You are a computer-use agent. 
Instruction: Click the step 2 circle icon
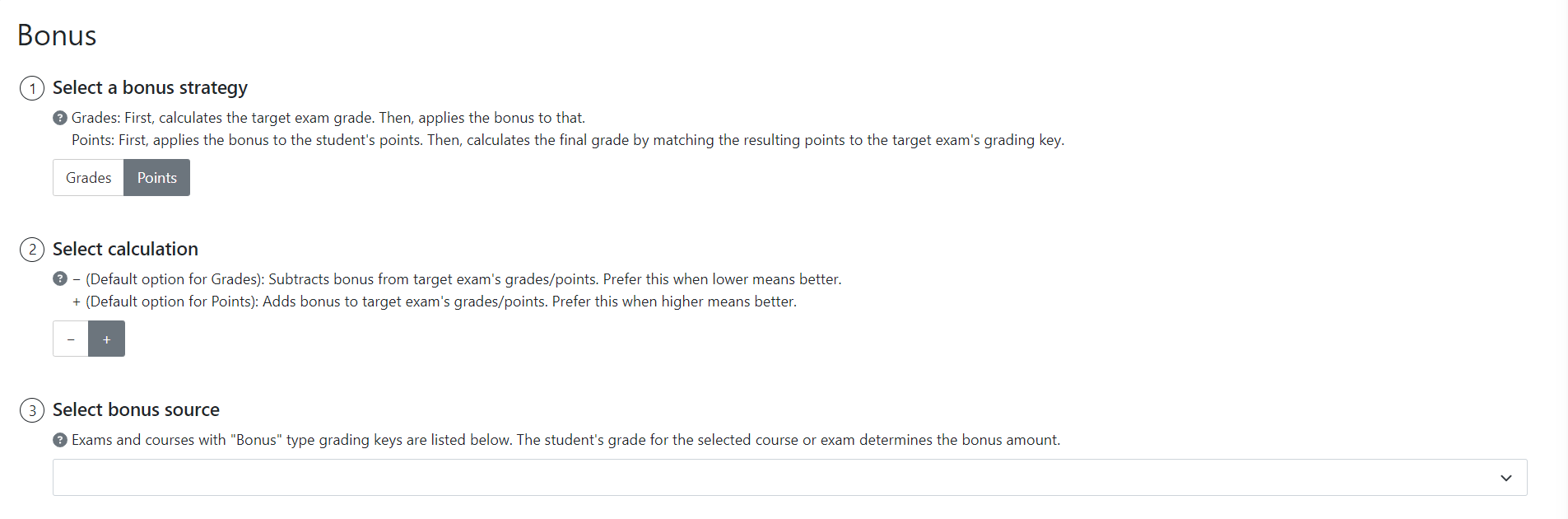coord(32,250)
